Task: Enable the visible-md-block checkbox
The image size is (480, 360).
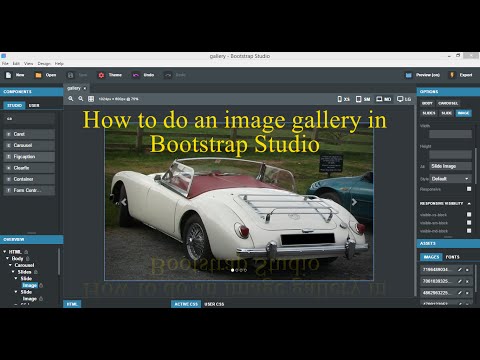Action: coord(469,231)
